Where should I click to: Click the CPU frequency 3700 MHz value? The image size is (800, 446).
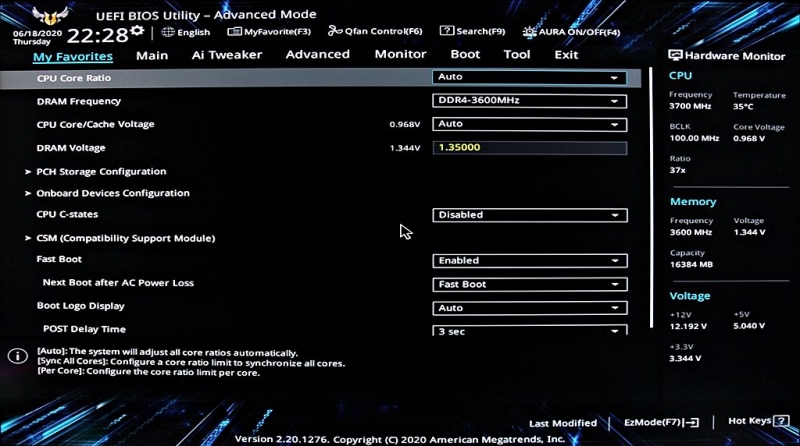tap(690, 106)
